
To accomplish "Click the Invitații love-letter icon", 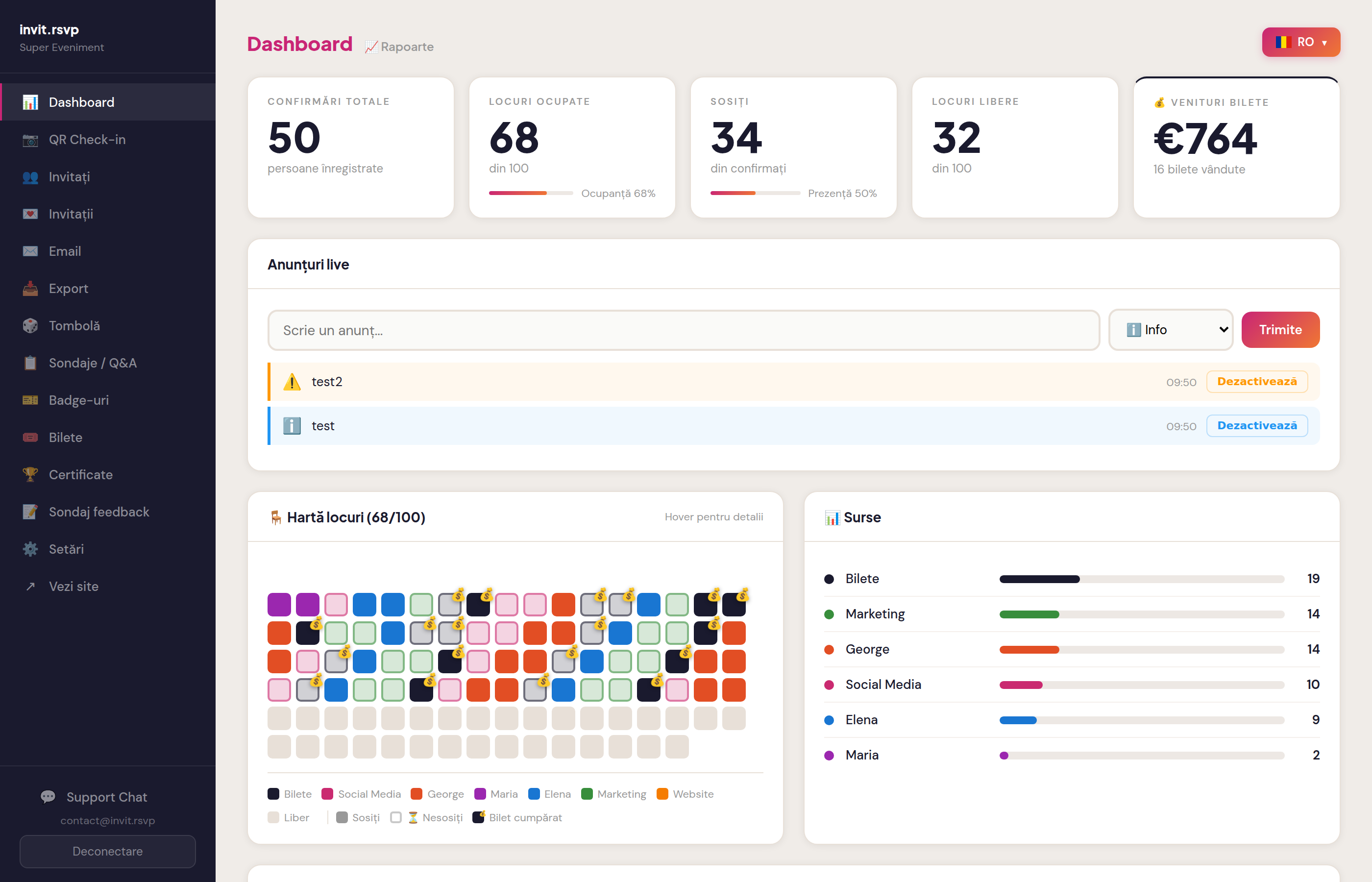I will pos(30,214).
